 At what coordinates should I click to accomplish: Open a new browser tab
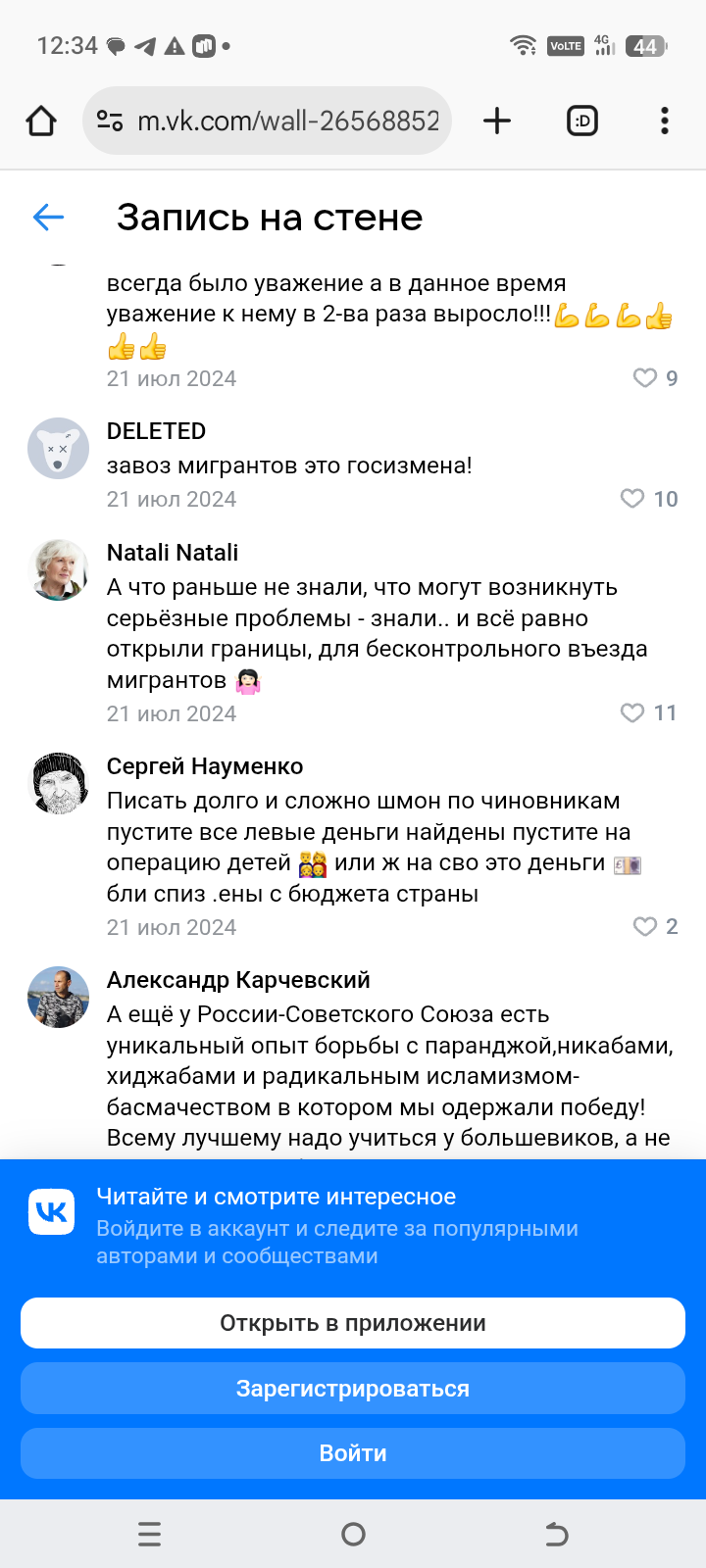click(x=497, y=122)
